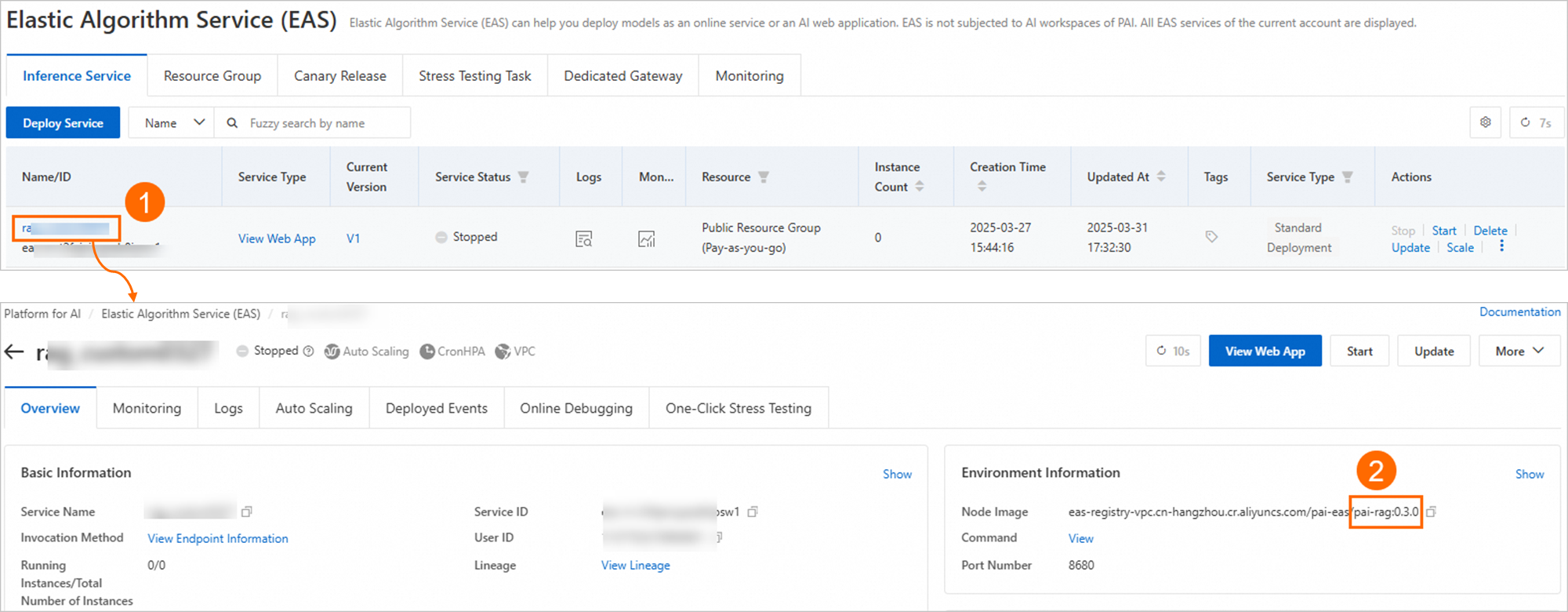Click the Deploy Service button
Viewport: 1568px width, 612px height.
(63, 123)
